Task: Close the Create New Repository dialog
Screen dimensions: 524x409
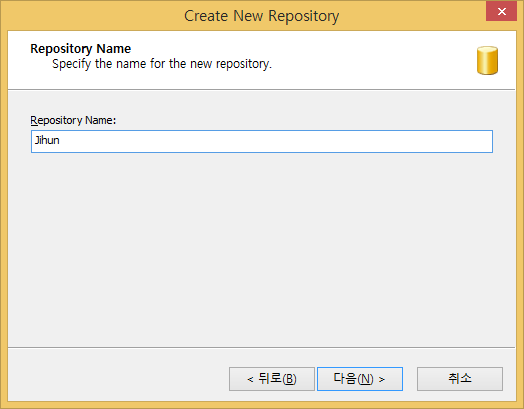Action: (501, 12)
